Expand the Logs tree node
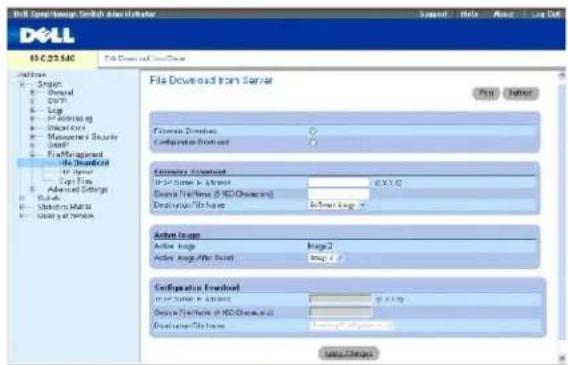 32,110
